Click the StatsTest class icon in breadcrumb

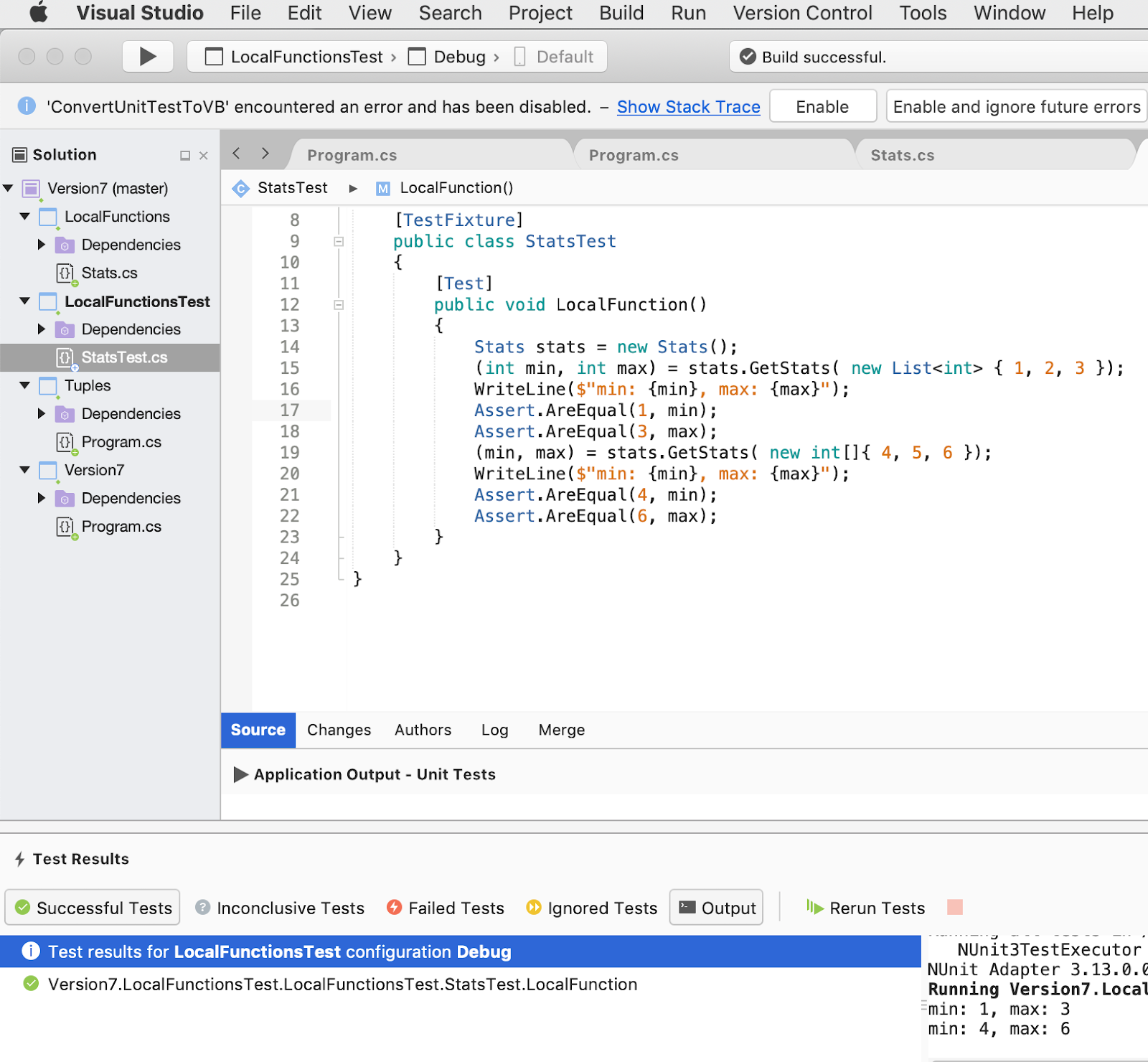click(x=241, y=188)
